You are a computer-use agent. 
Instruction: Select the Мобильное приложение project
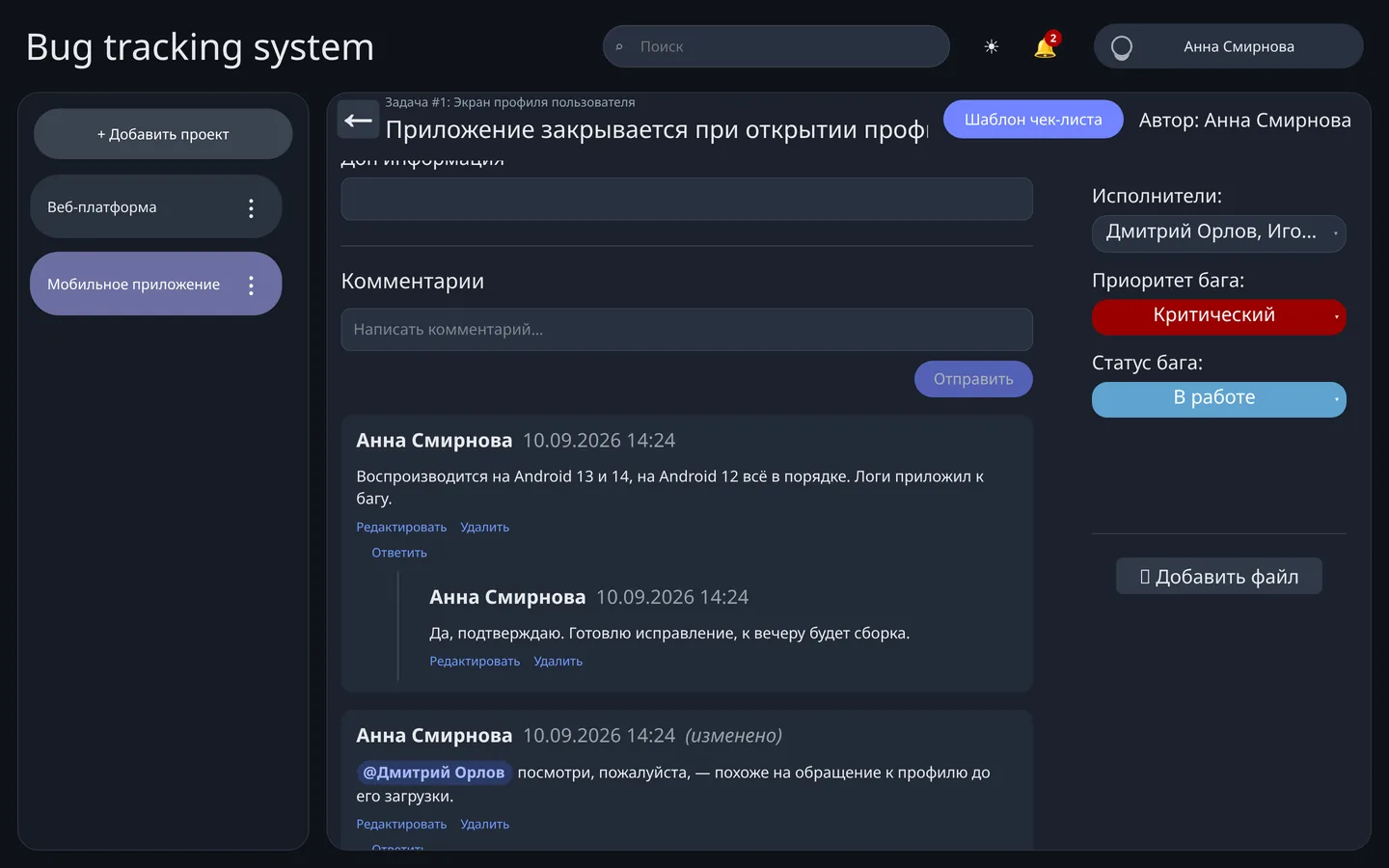pyautogui.click(x=155, y=284)
